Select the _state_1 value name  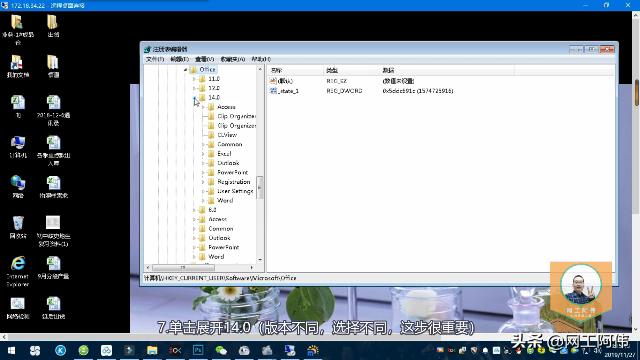tap(288, 91)
